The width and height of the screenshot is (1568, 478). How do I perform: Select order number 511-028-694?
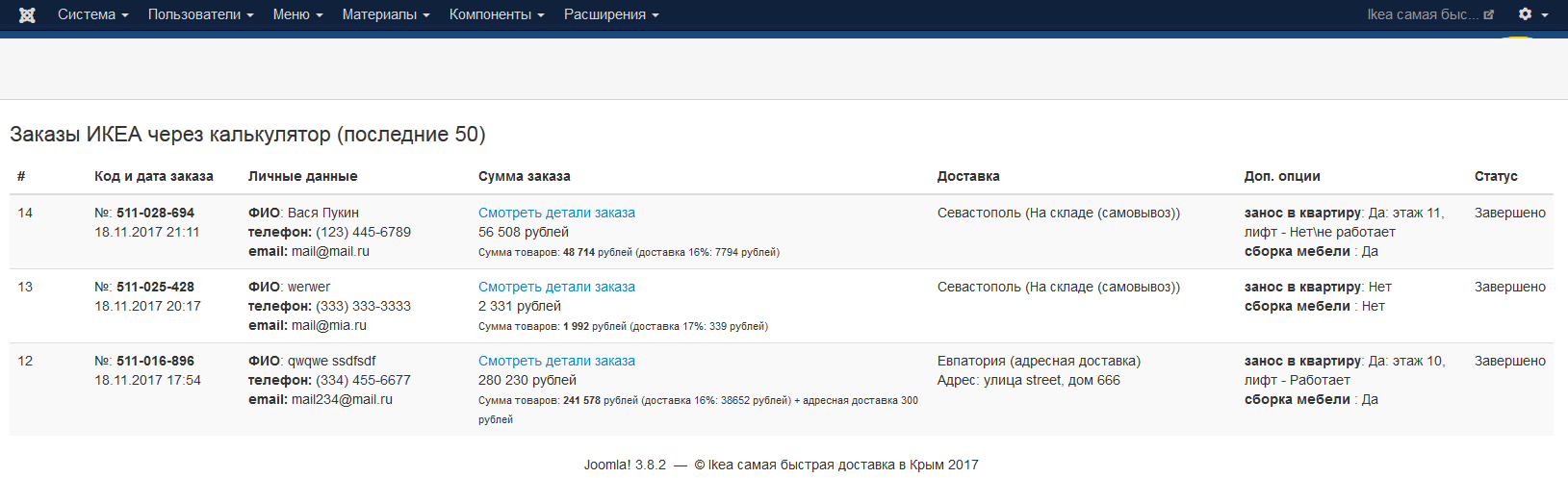(x=155, y=213)
